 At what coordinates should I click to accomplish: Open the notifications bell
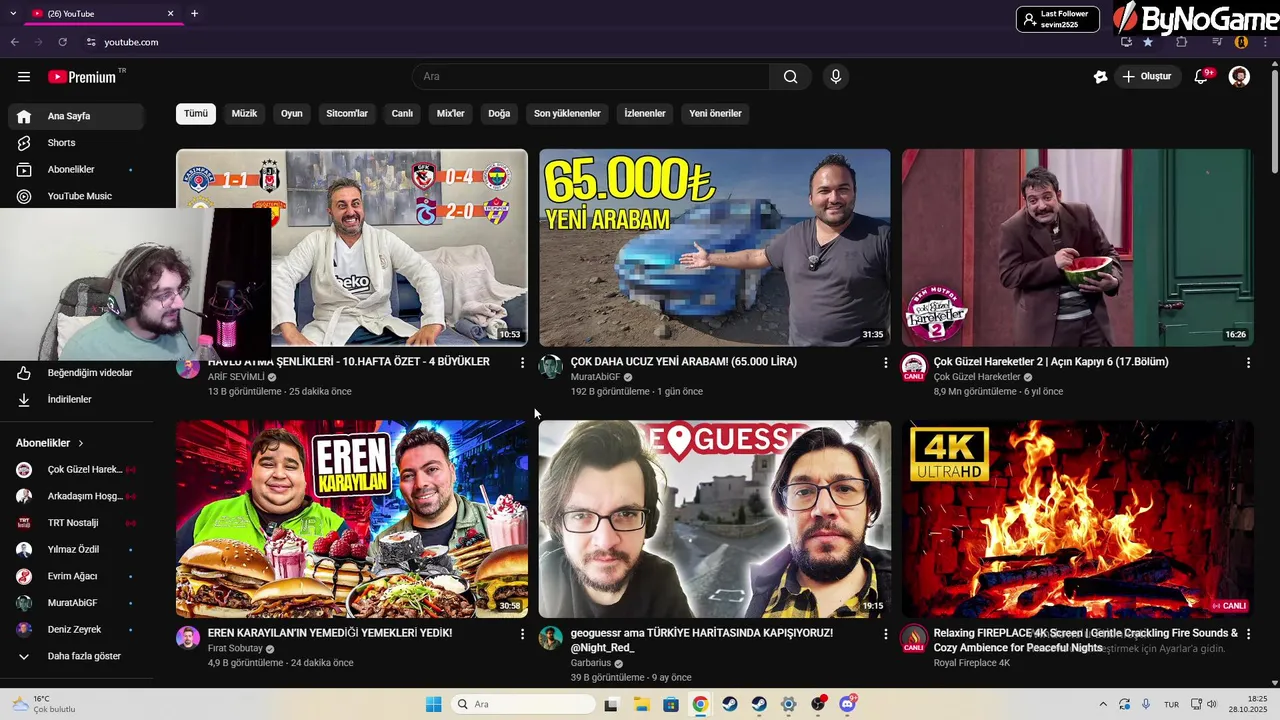pyautogui.click(x=1202, y=77)
